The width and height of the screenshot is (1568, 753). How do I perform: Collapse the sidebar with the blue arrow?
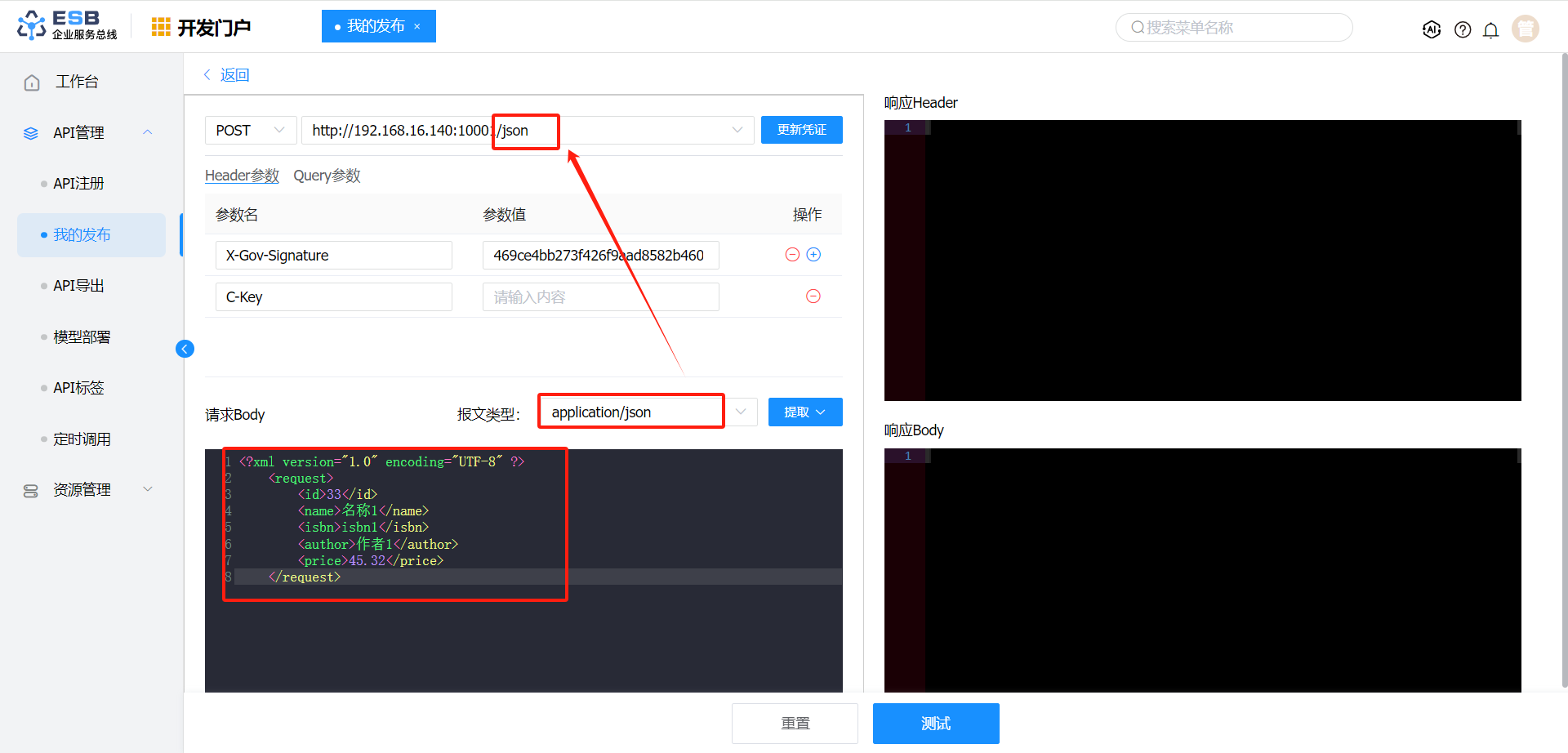click(x=185, y=349)
